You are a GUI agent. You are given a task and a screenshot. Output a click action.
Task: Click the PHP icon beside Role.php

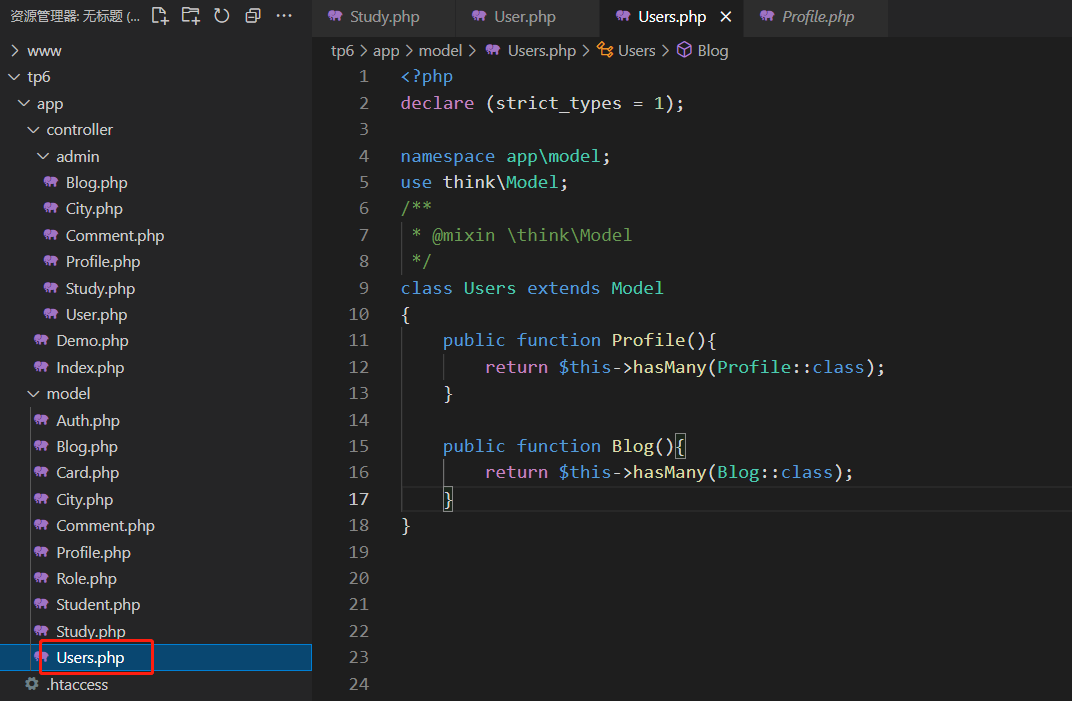pyautogui.click(x=41, y=578)
